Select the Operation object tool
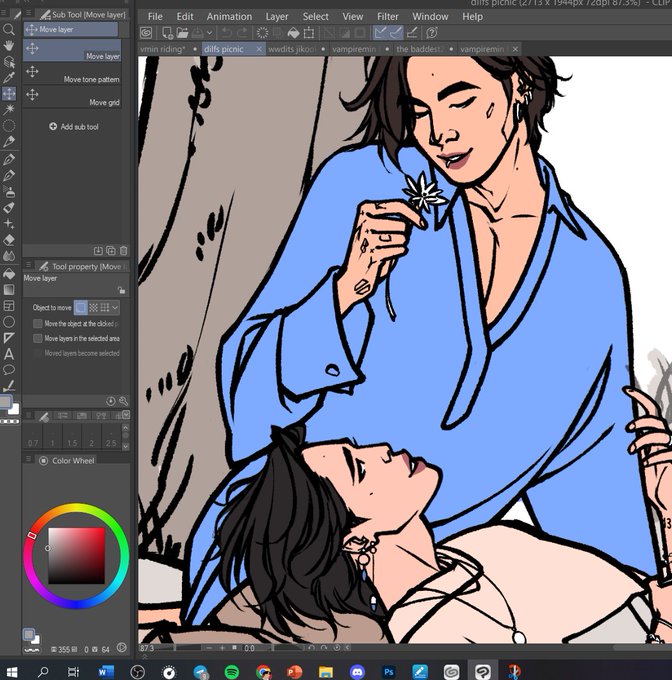Screen dimensions: 672x680 [x=9, y=61]
